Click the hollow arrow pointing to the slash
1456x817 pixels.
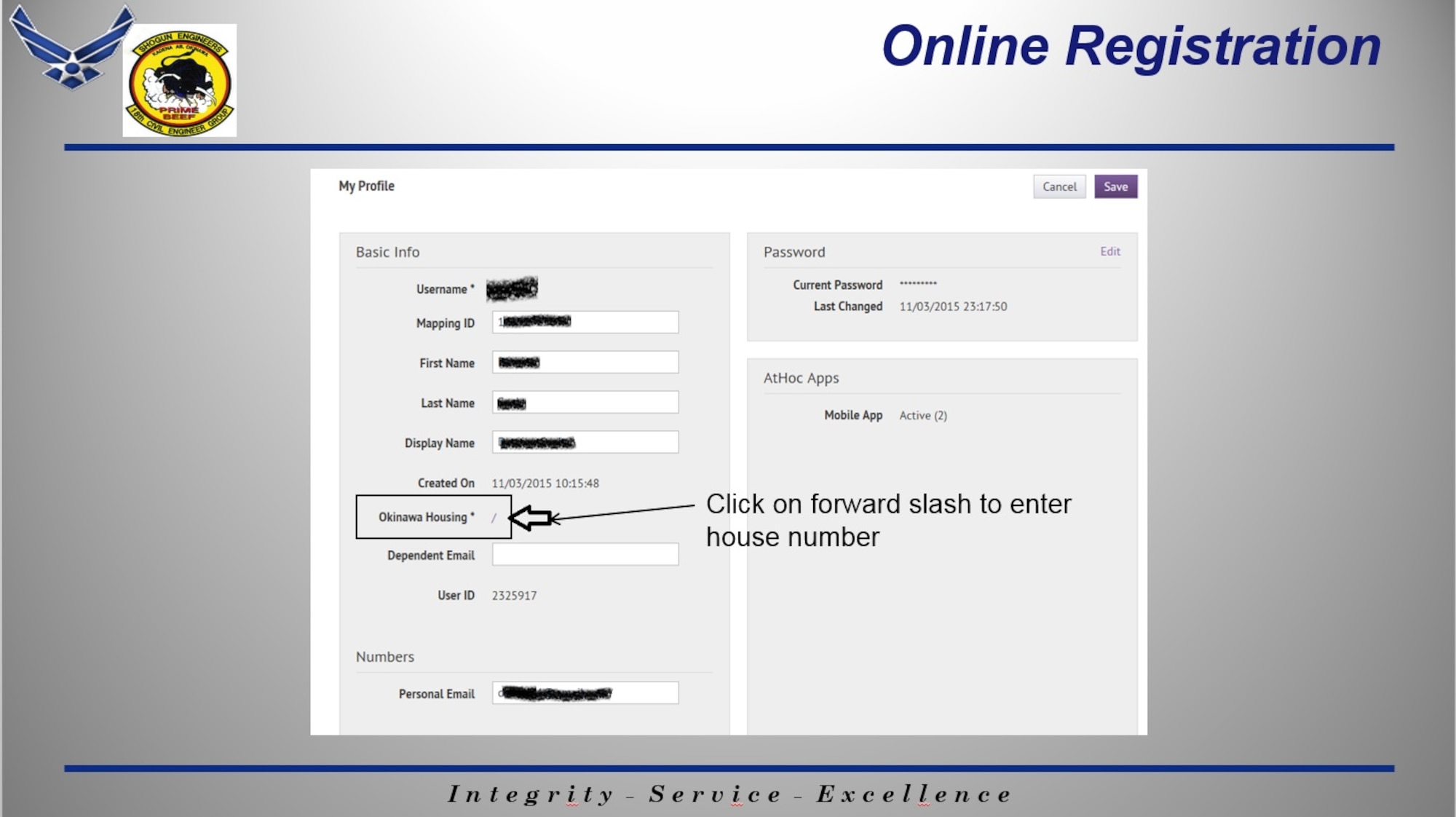(531, 518)
